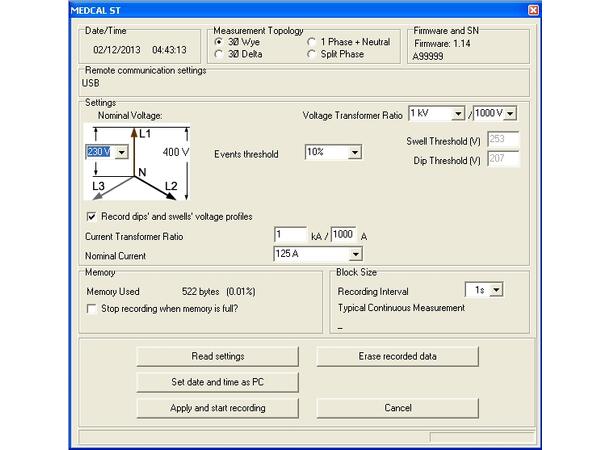Select the 3Ø Wye topology radio button
The image size is (610, 450).
point(219,42)
